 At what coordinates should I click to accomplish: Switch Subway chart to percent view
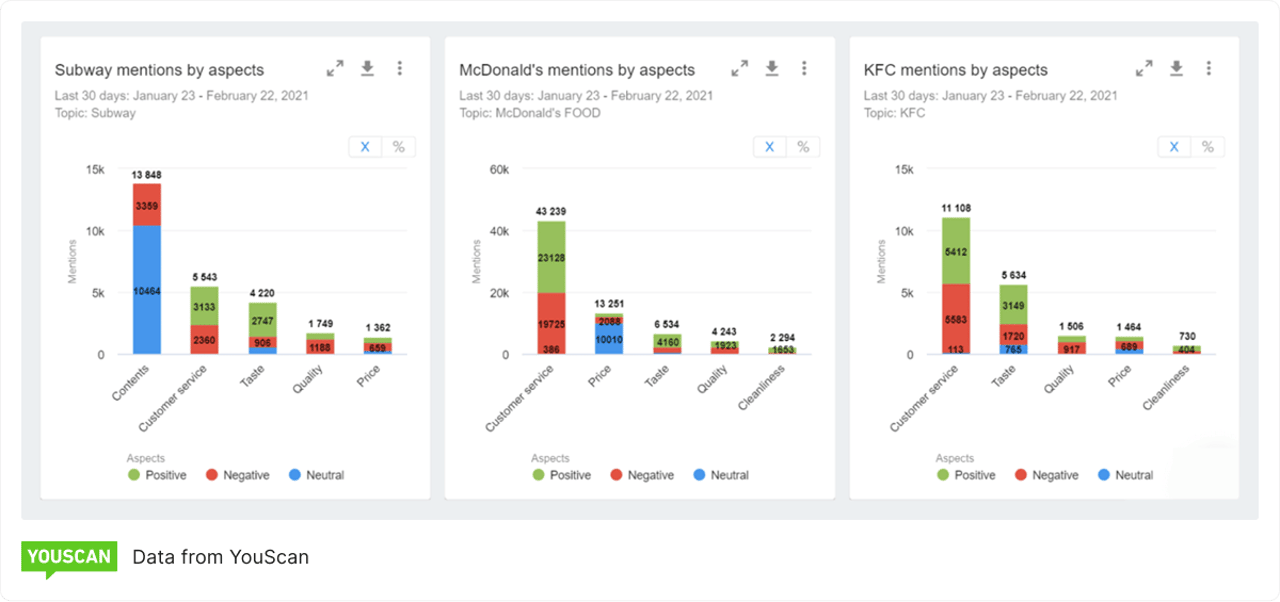(x=398, y=147)
